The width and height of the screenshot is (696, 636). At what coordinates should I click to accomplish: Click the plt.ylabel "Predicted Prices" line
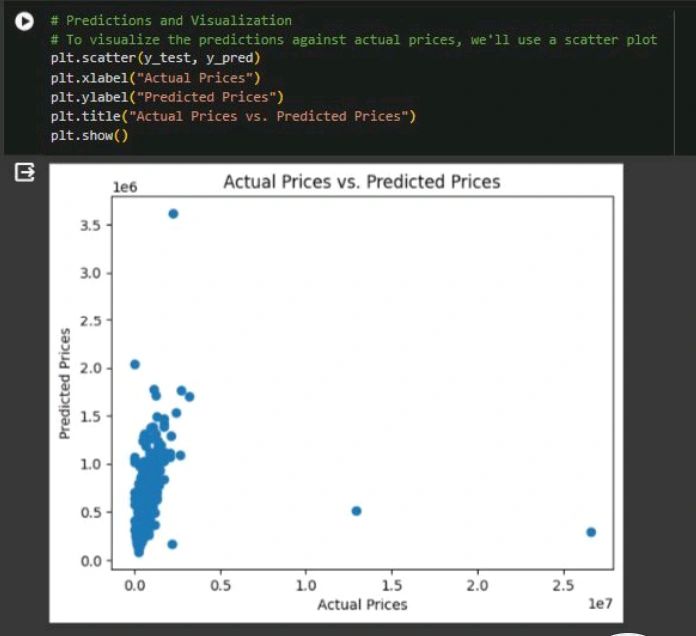pyautogui.click(x=167, y=97)
